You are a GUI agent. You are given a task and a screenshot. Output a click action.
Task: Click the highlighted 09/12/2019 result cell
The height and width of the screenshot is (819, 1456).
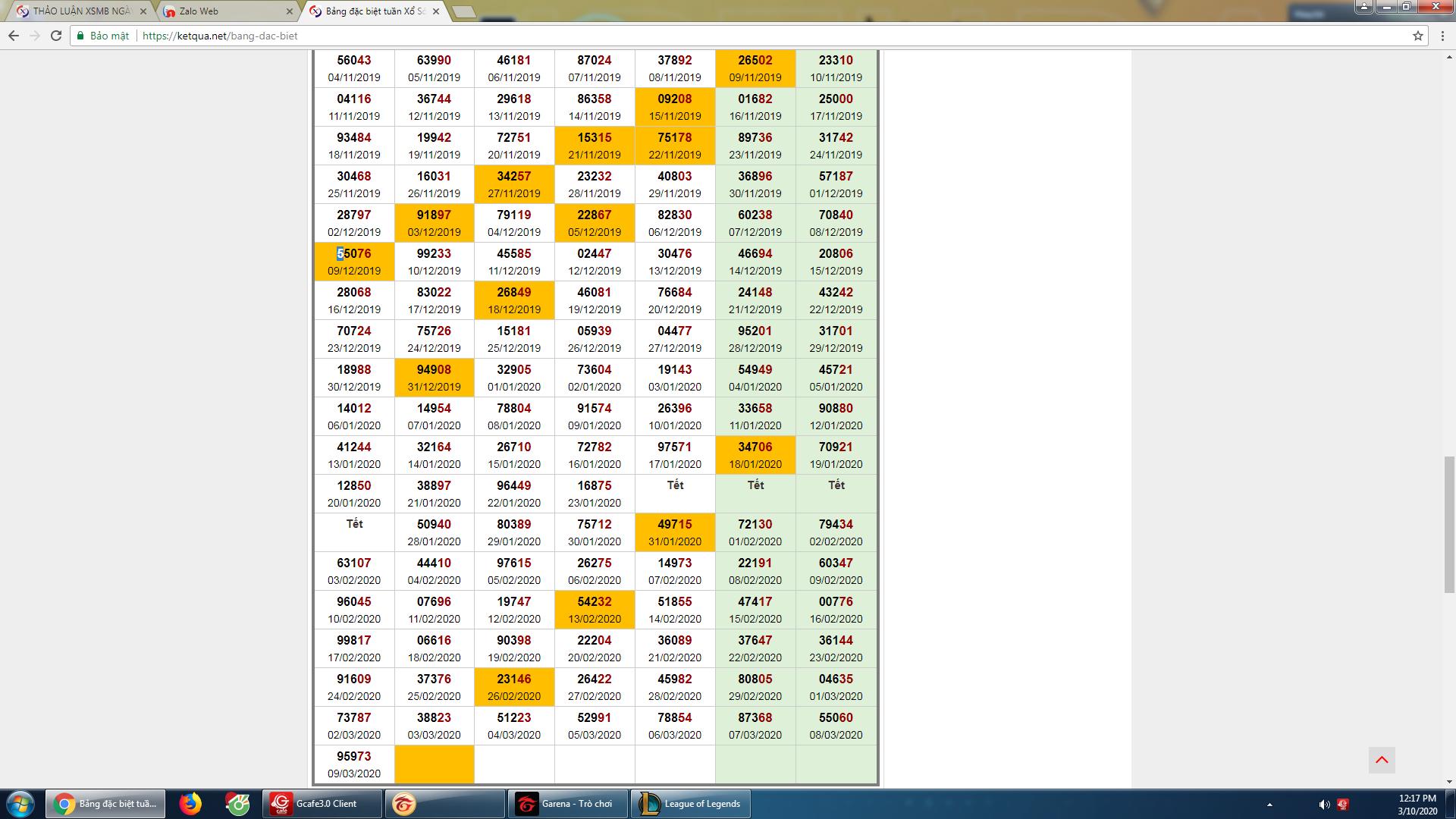coord(354,262)
